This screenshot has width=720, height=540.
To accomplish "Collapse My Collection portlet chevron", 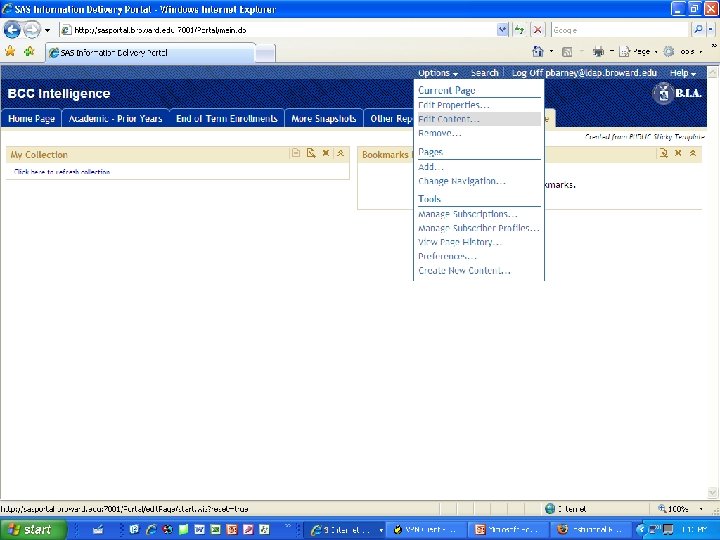I will click(340, 153).
